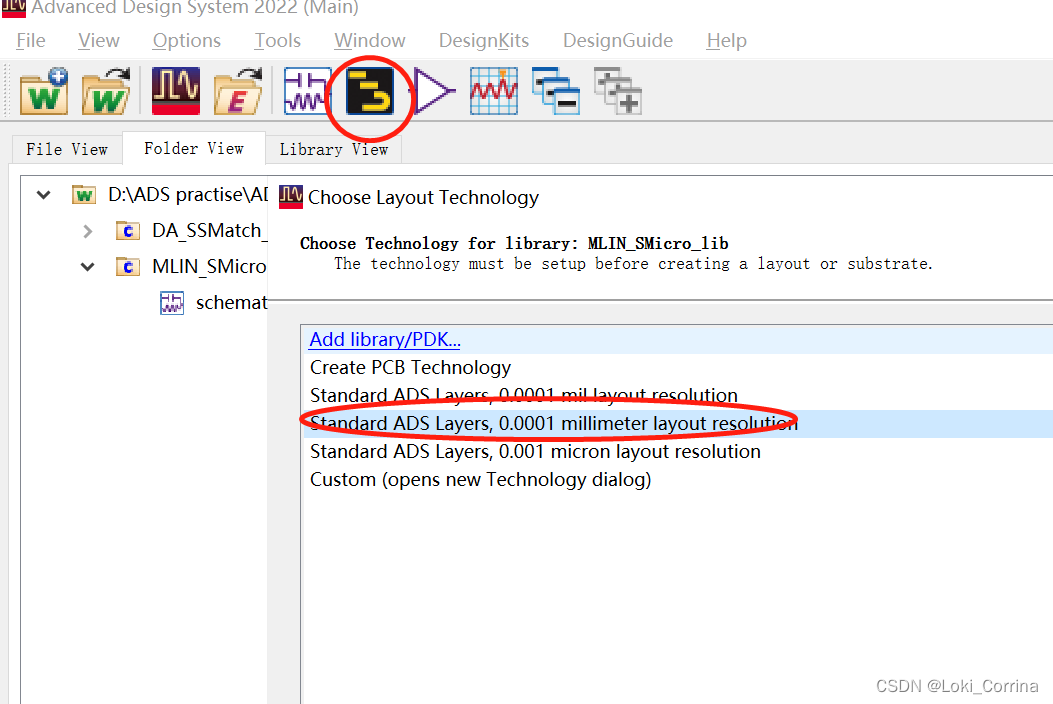Viewport: 1053px width, 704px height.
Task: Click the schematic view icon in the tree
Action: (172, 303)
